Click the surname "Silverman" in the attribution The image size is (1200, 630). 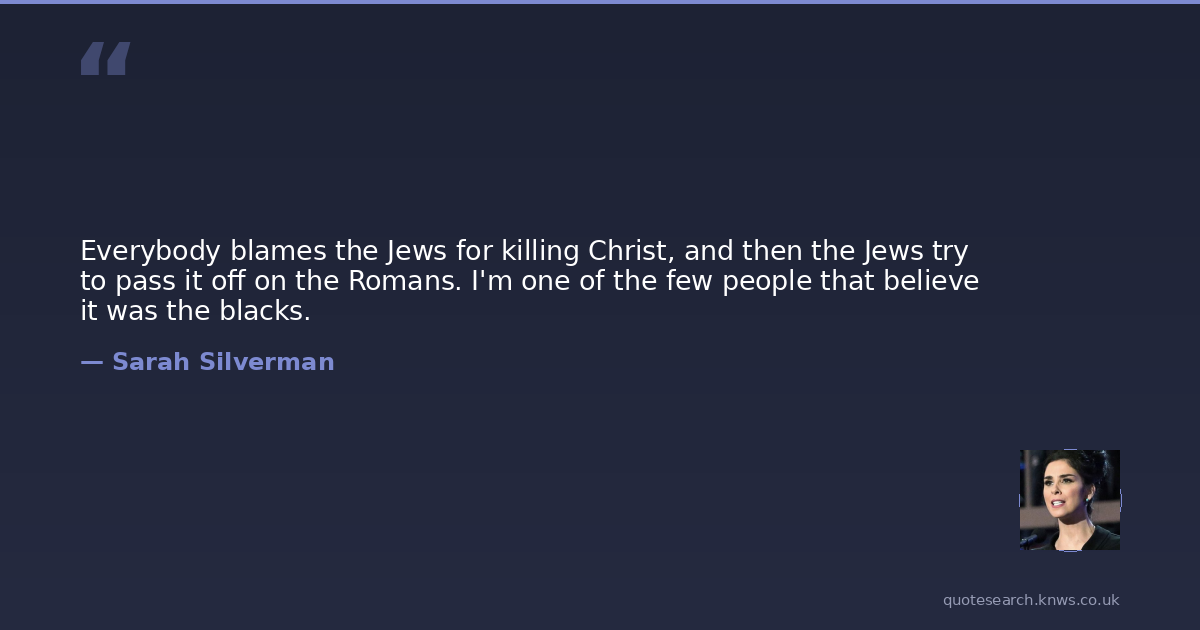(x=266, y=362)
